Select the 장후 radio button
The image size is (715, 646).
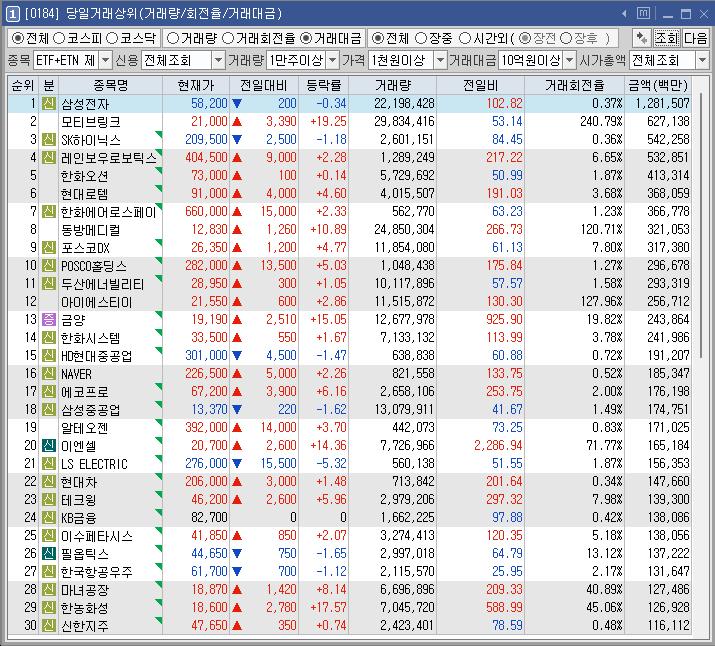[x=565, y=38]
